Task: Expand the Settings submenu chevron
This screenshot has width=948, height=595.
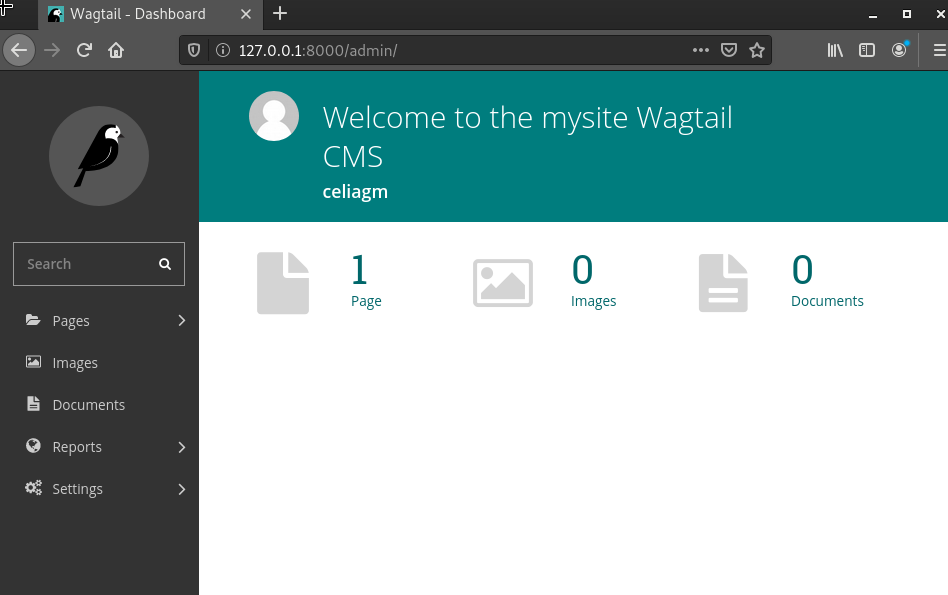Action: point(181,488)
